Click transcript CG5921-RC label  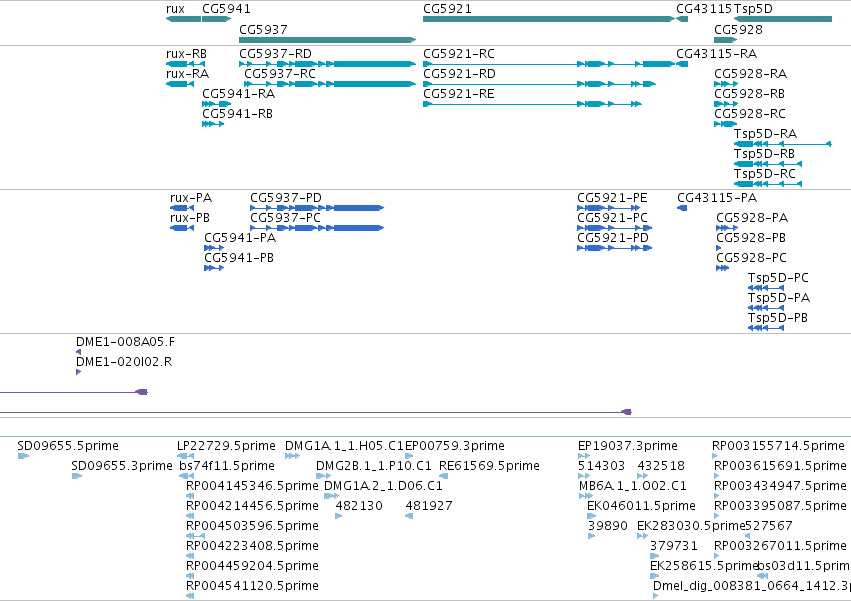tap(459, 54)
